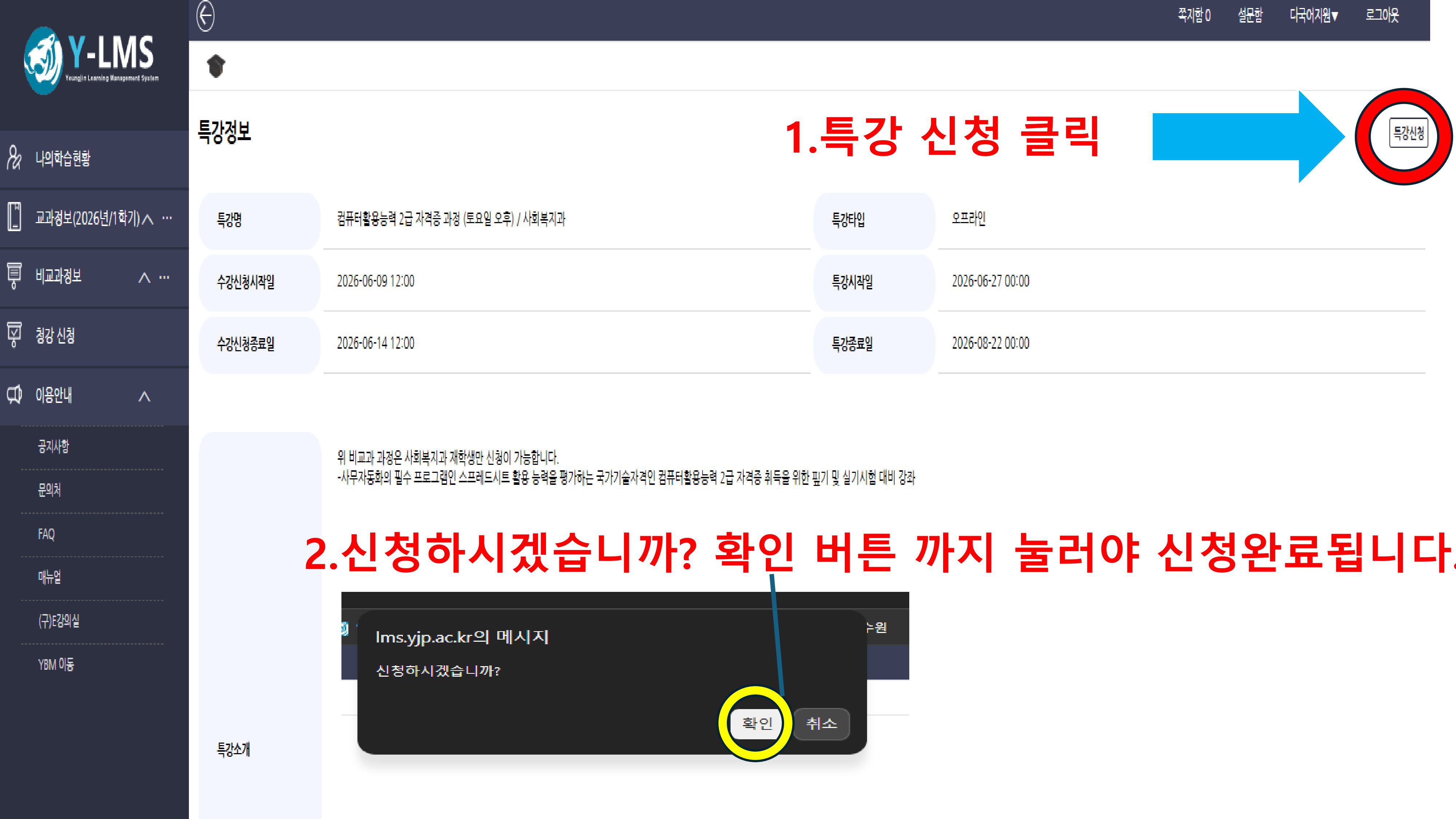Click the 2026-06-14 12:00 registration end value
Image resolution: width=1456 pixels, height=819 pixels.
click(x=375, y=343)
